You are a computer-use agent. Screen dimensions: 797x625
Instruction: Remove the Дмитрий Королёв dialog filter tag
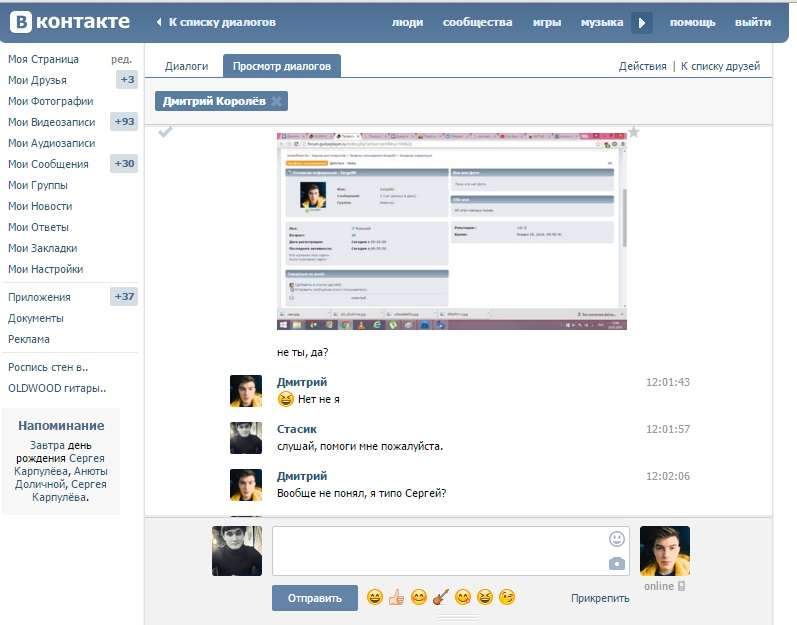pos(277,101)
